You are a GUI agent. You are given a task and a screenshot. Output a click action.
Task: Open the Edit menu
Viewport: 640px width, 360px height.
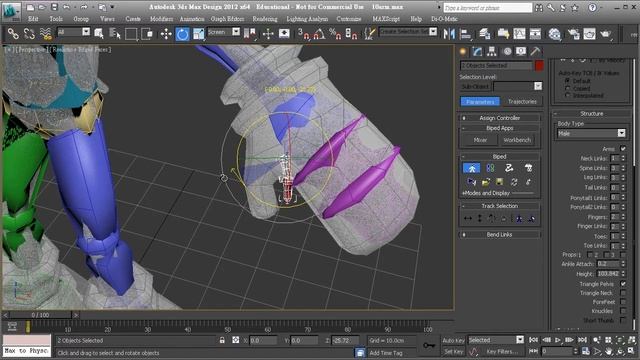(x=33, y=19)
